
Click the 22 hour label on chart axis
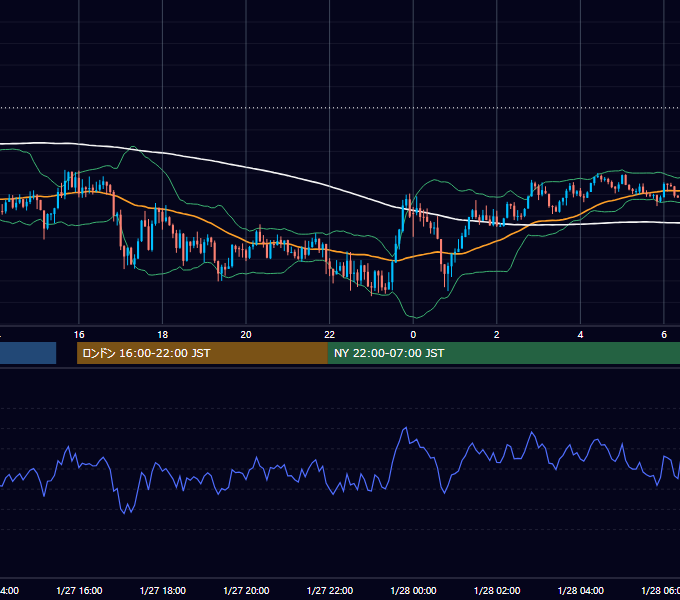click(330, 335)
